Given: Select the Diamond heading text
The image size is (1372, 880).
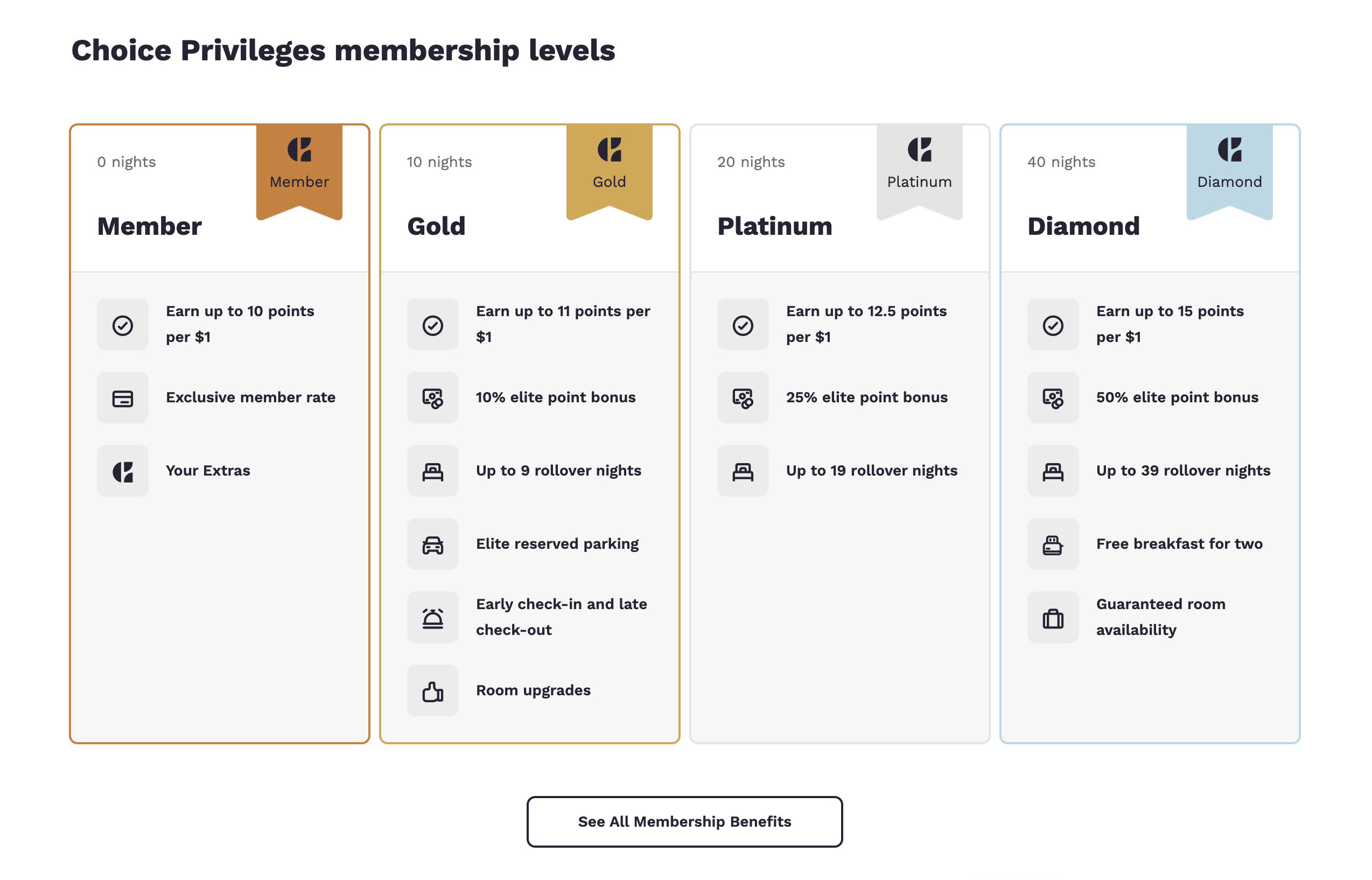Looking at the screenshot, I should [1083, 226].
